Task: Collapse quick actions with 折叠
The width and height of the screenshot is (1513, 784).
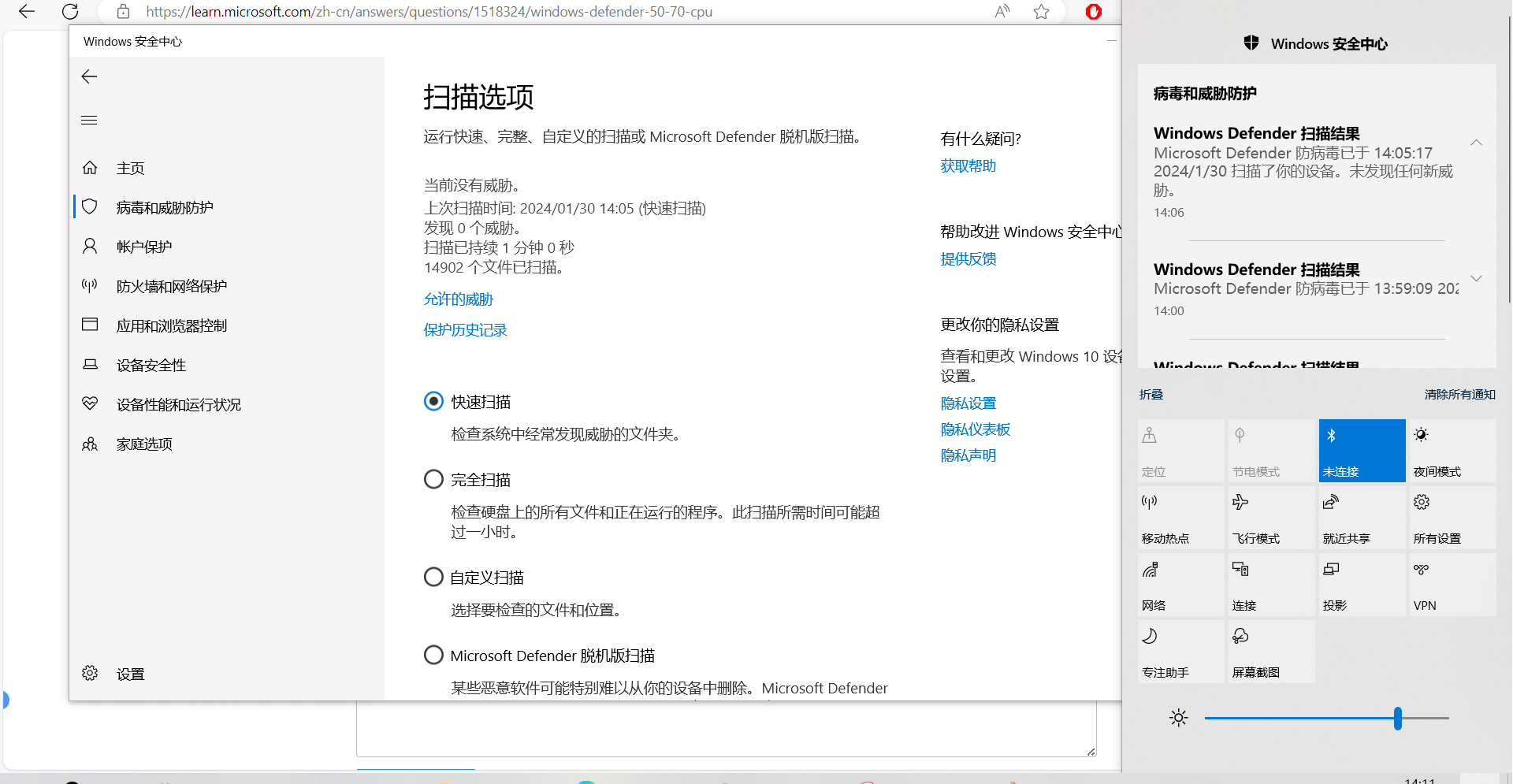Action: click(x=1151, y=394)
